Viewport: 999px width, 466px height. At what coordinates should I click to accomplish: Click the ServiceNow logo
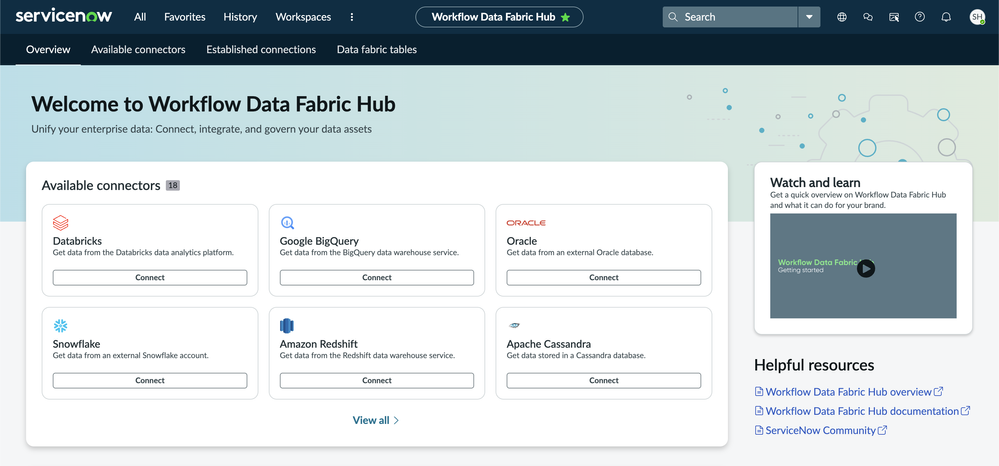(x=66, y=17)
